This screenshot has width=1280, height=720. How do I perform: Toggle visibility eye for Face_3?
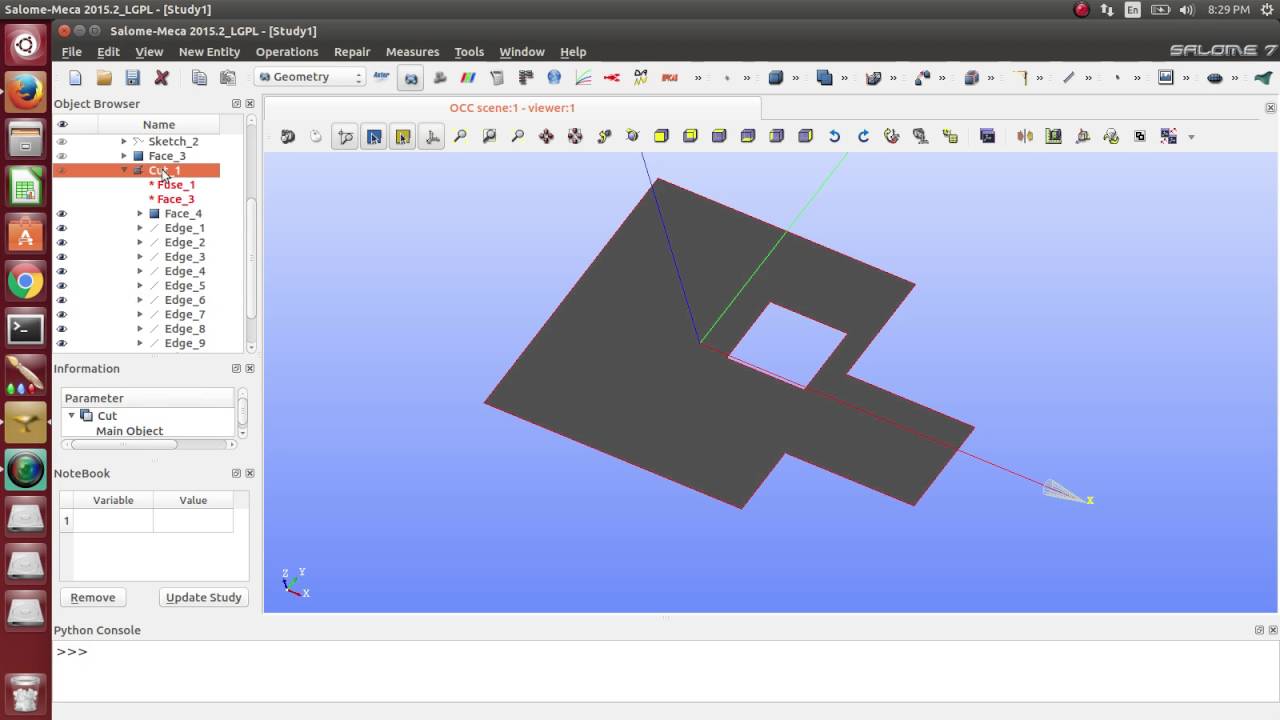(62, 156)
